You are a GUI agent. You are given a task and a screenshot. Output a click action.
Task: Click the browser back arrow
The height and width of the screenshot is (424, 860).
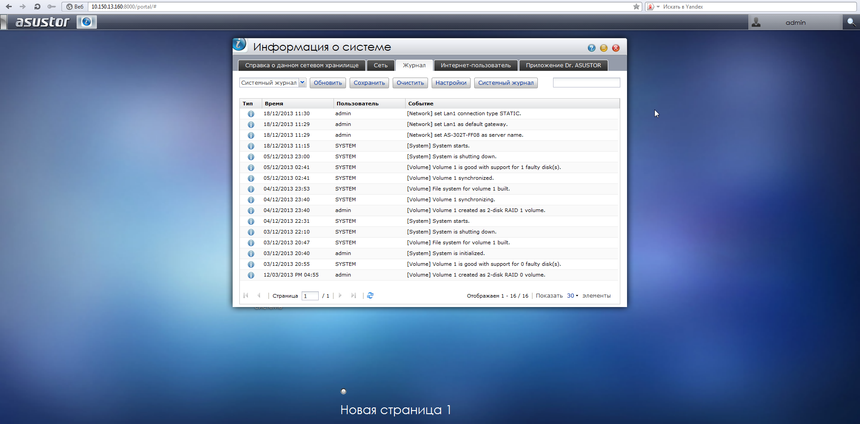pyautogui.click(x=8, y=6)
